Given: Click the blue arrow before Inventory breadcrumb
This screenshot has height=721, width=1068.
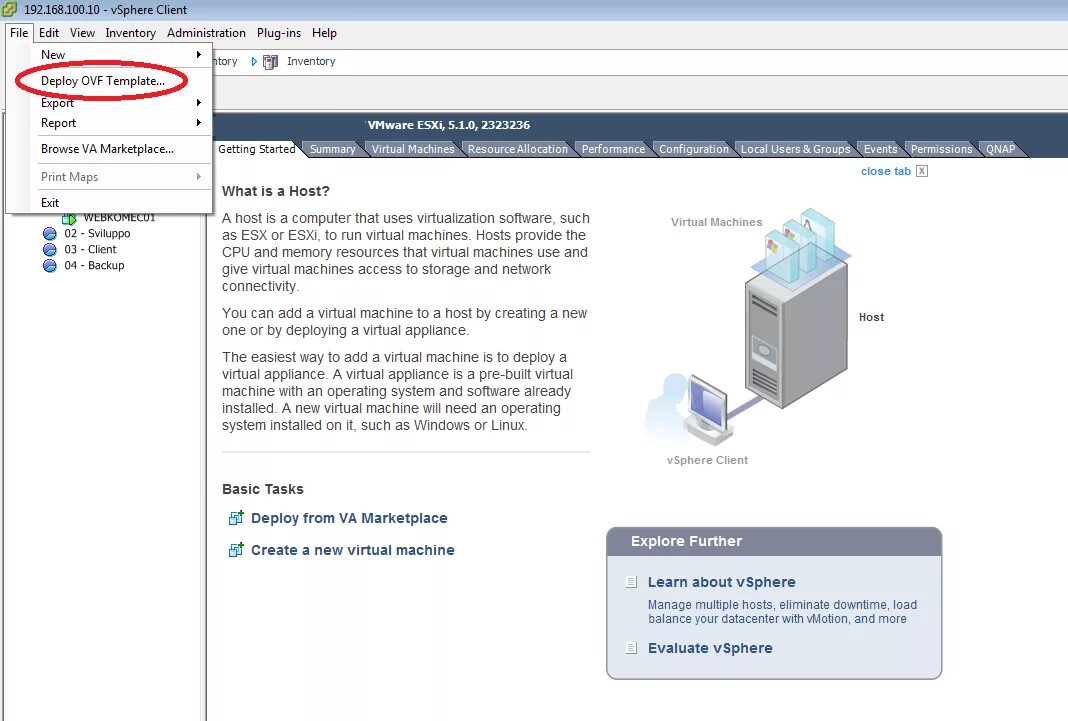Looking at the screenshot, I should 254,62.
